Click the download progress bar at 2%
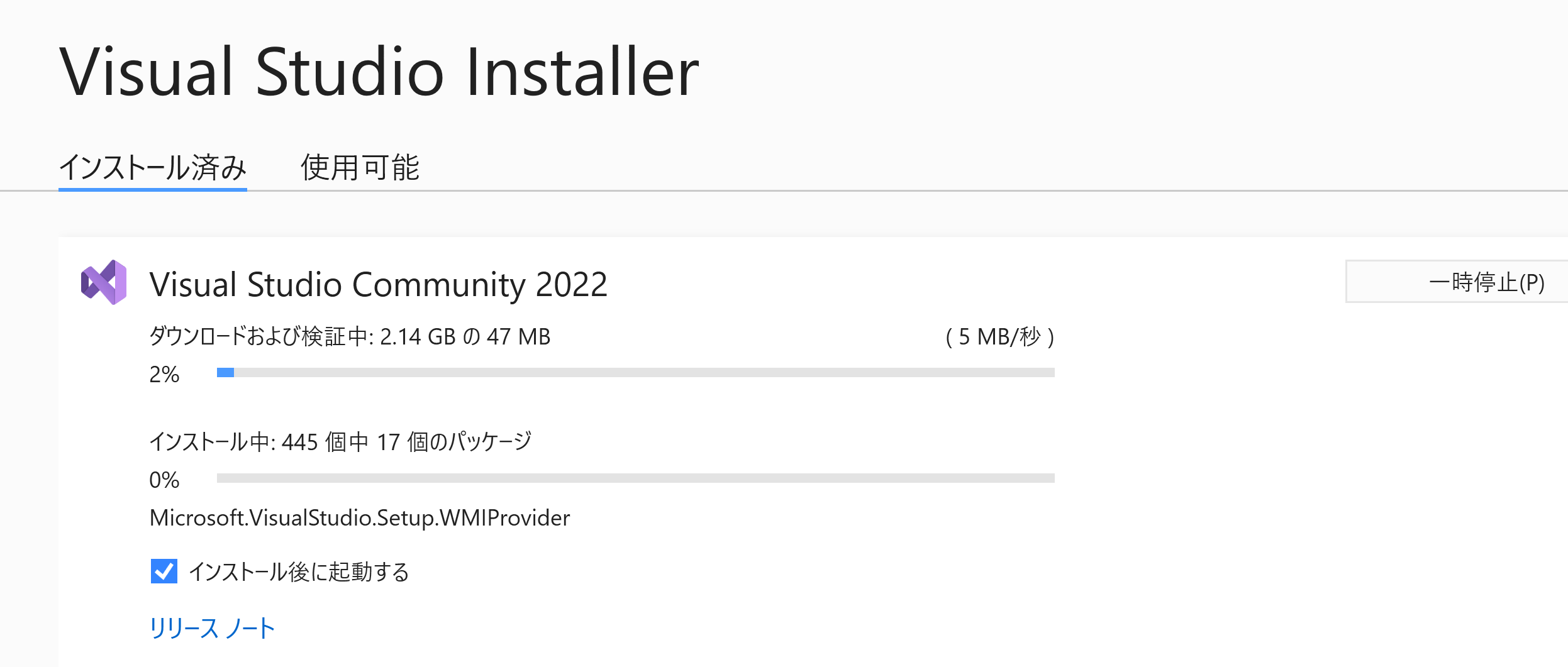Image resolution: width=1568 pixels, height=667 pixels. click(x=635, y=373)
